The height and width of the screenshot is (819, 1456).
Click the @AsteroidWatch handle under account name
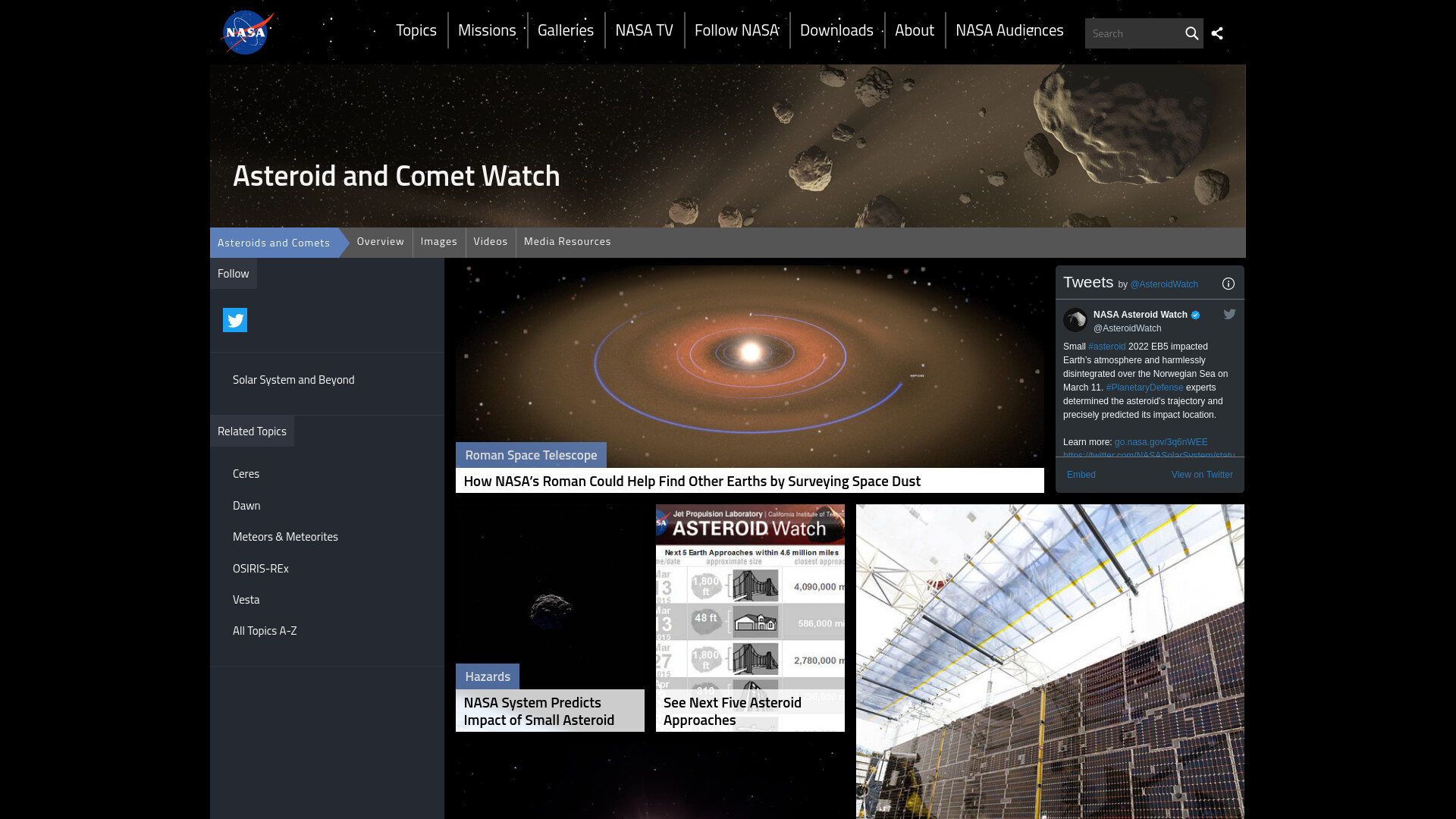tap(1128, 328)
